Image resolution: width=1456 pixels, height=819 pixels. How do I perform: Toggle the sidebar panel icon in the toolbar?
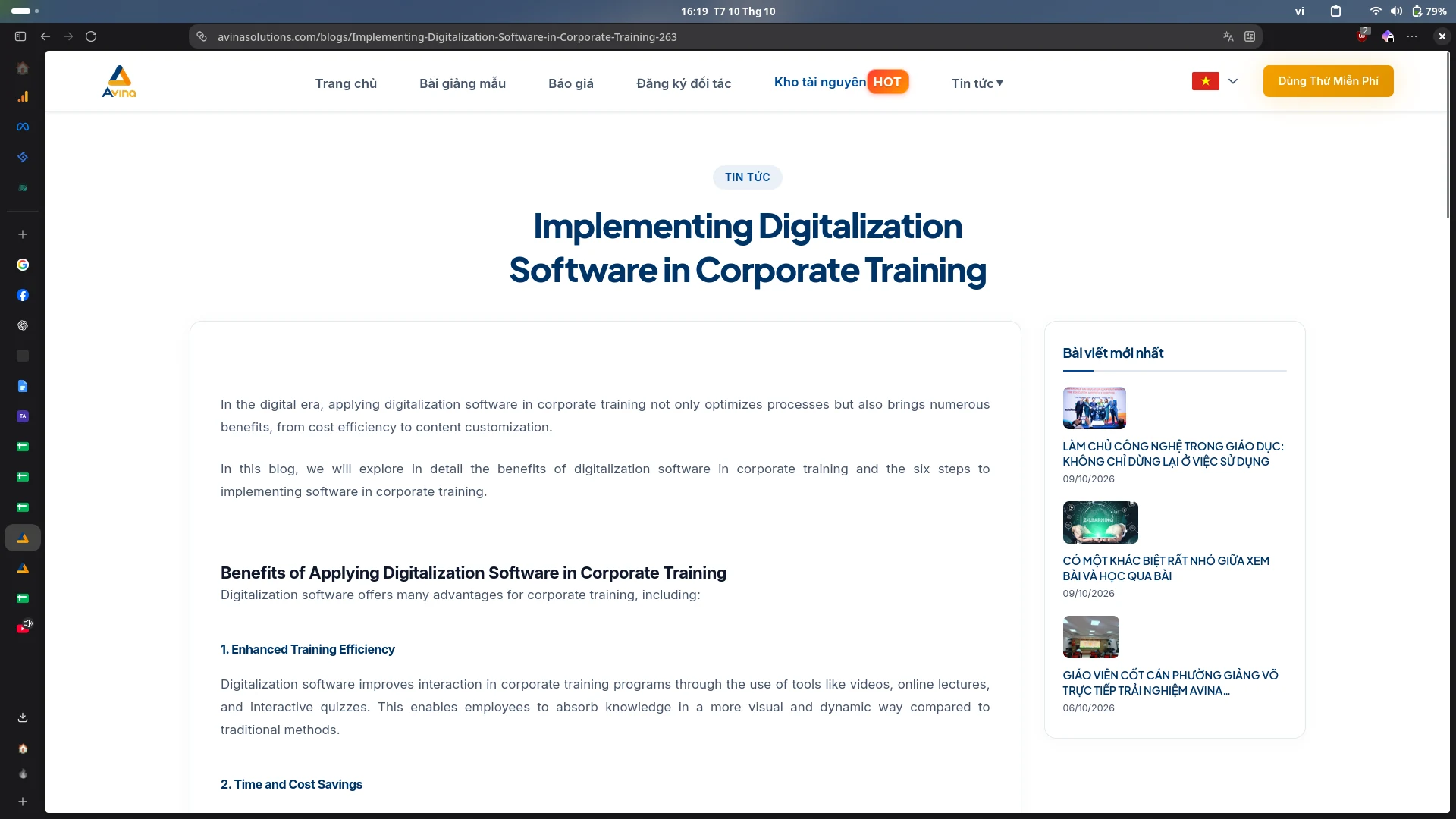point(20,36)
